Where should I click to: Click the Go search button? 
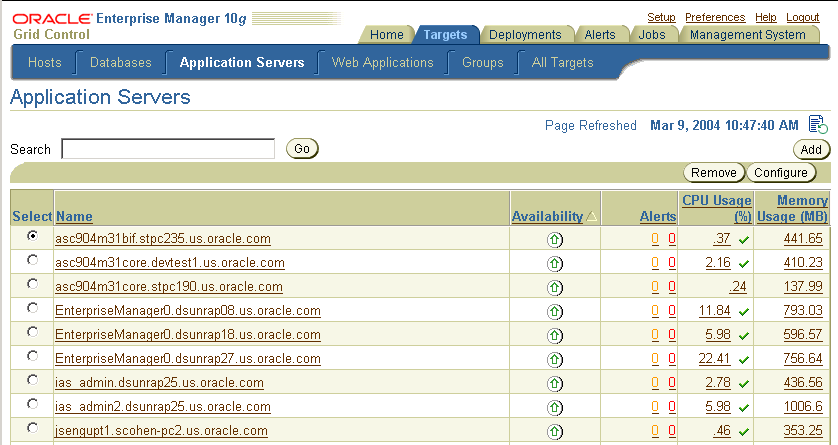click(x=302, y=149)
